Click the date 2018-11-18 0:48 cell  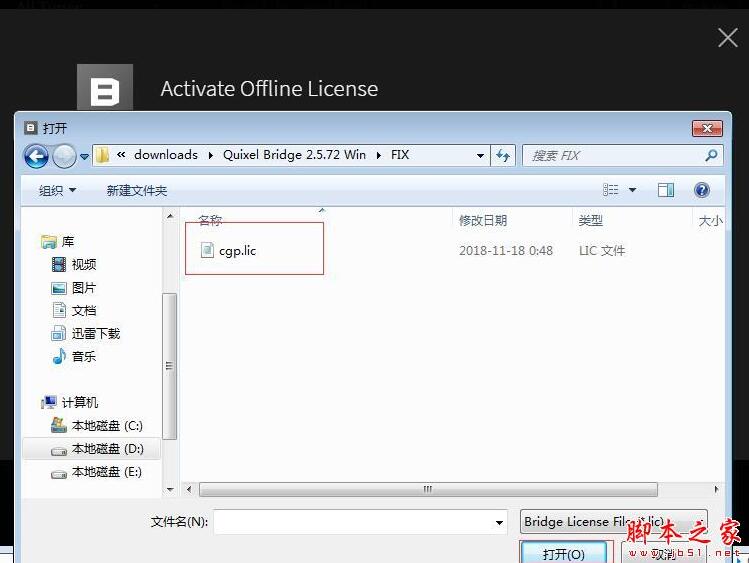[506, 251]
